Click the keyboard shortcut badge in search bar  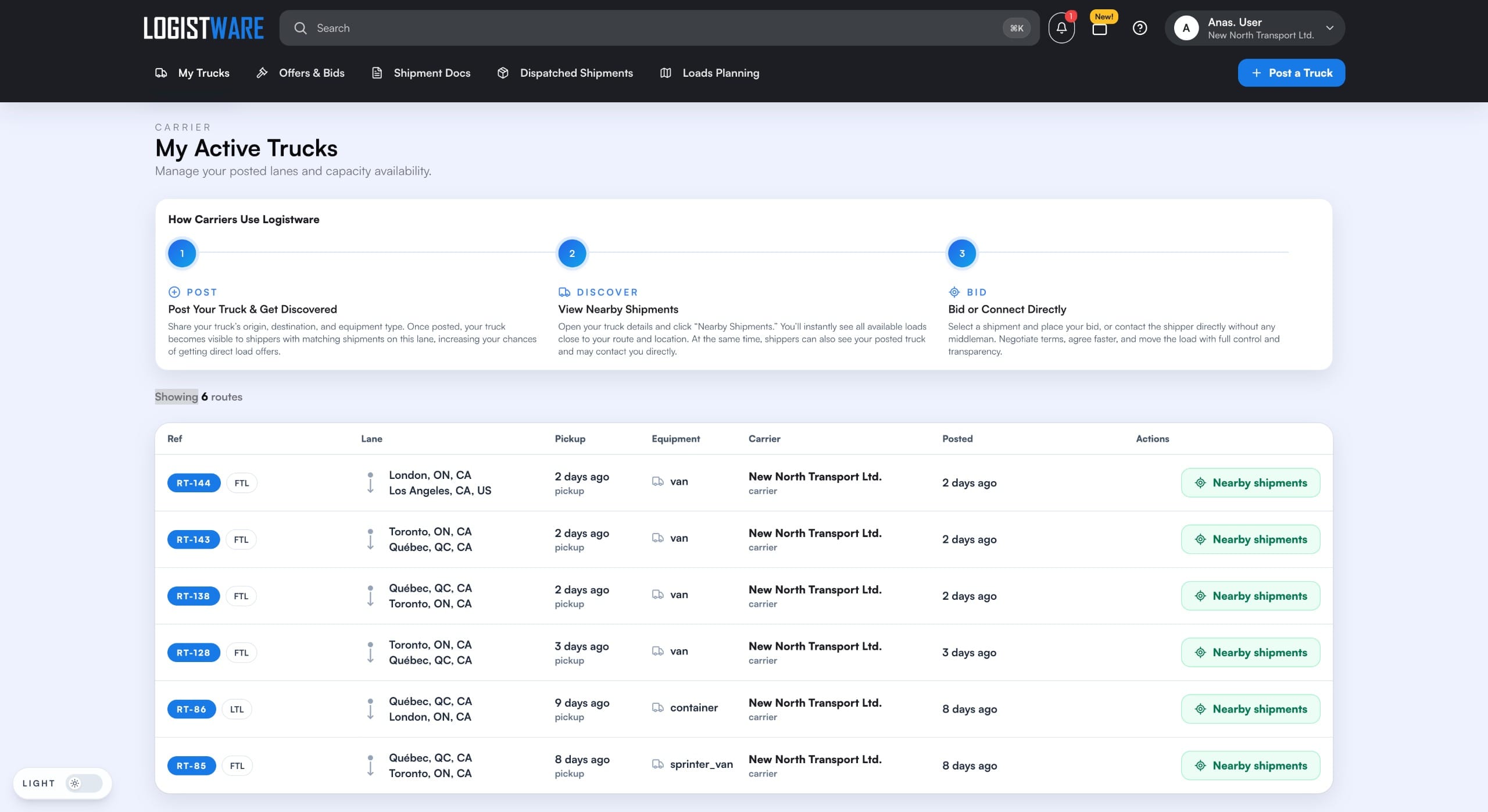pyautogui.click(x=1016, y=27)
